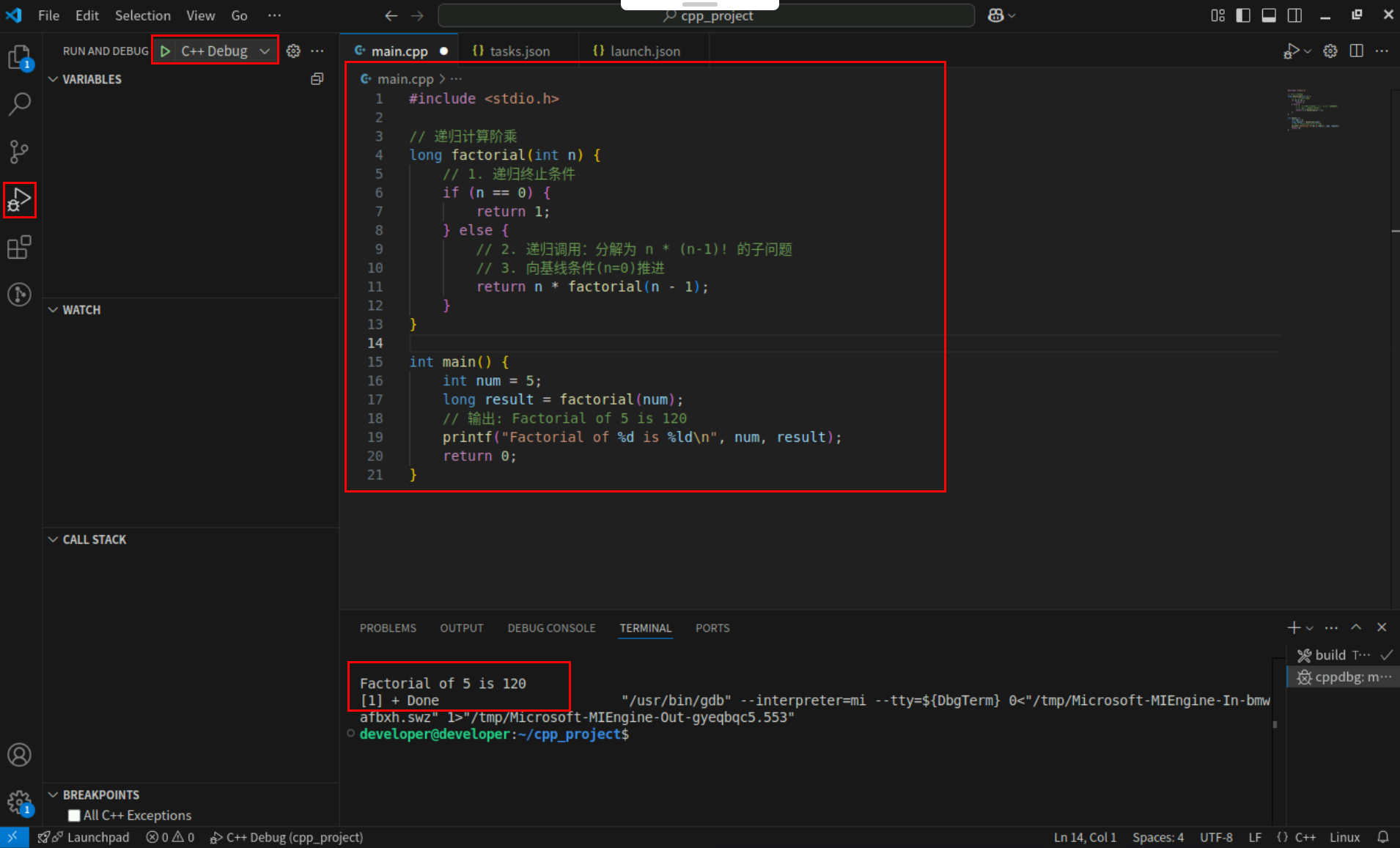The image size is (1400, 848).
Task: Go forward in navigation history
Action: point(417,15)
